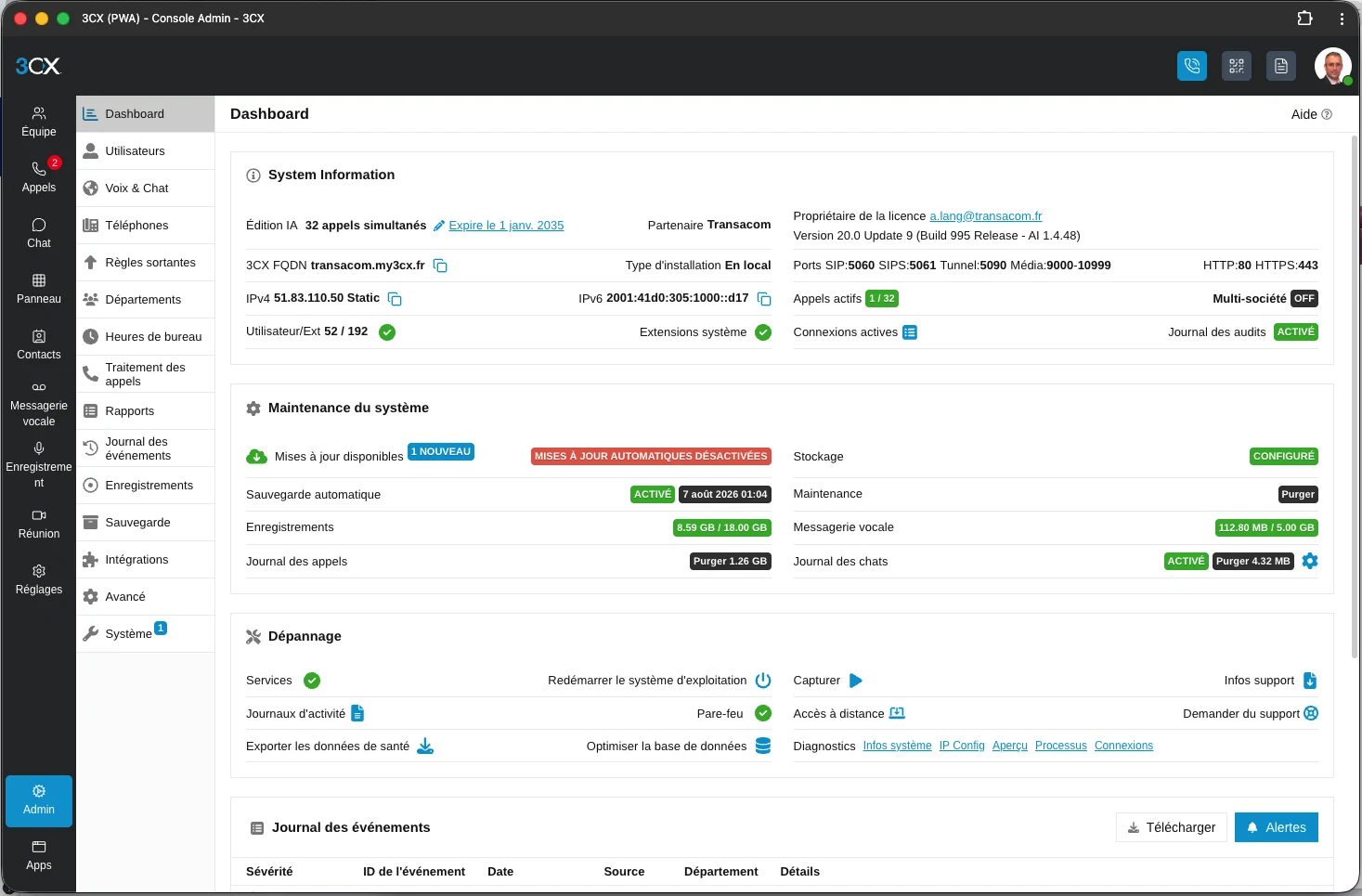
Task: Copy the IPv4 address
Action: (x=395, y=299)
